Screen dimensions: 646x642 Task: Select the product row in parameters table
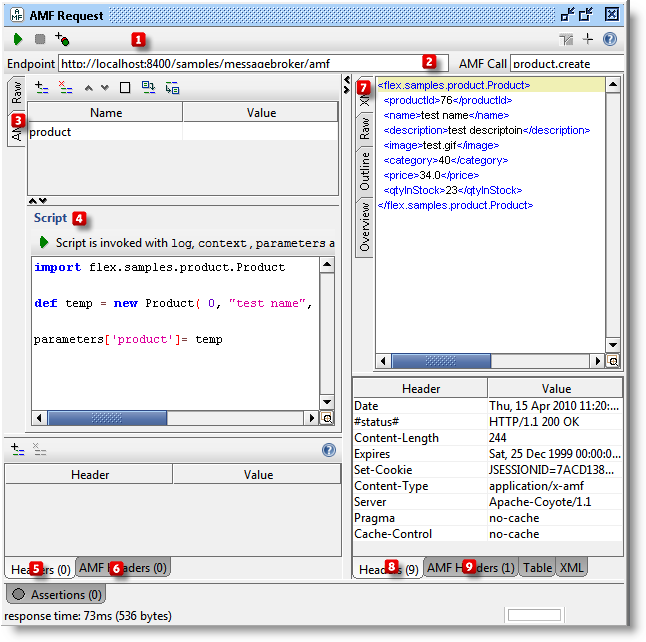coord(183,132)
